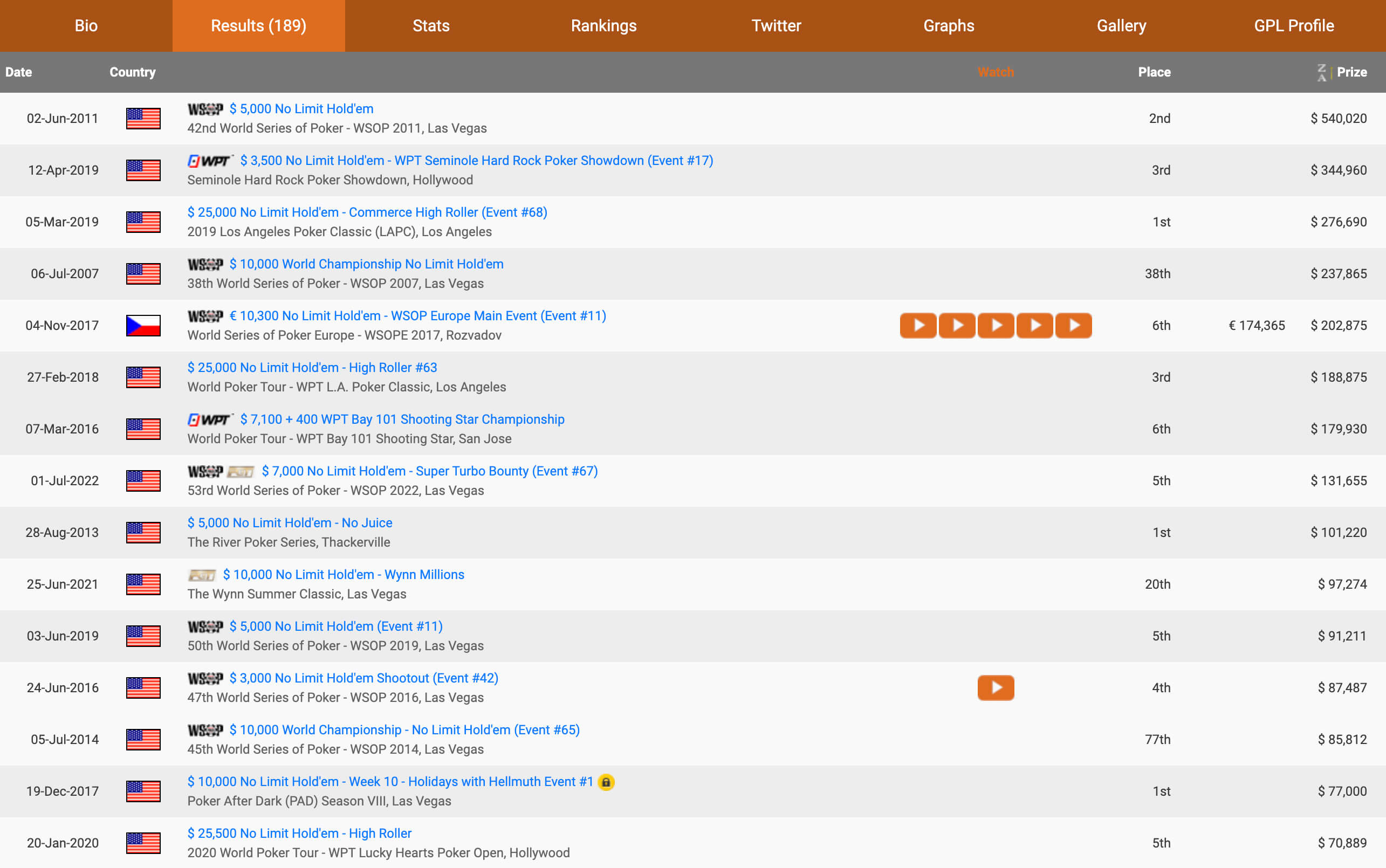
Task: Play first WSOP Europe Main Event video
Action: [917, 326]
